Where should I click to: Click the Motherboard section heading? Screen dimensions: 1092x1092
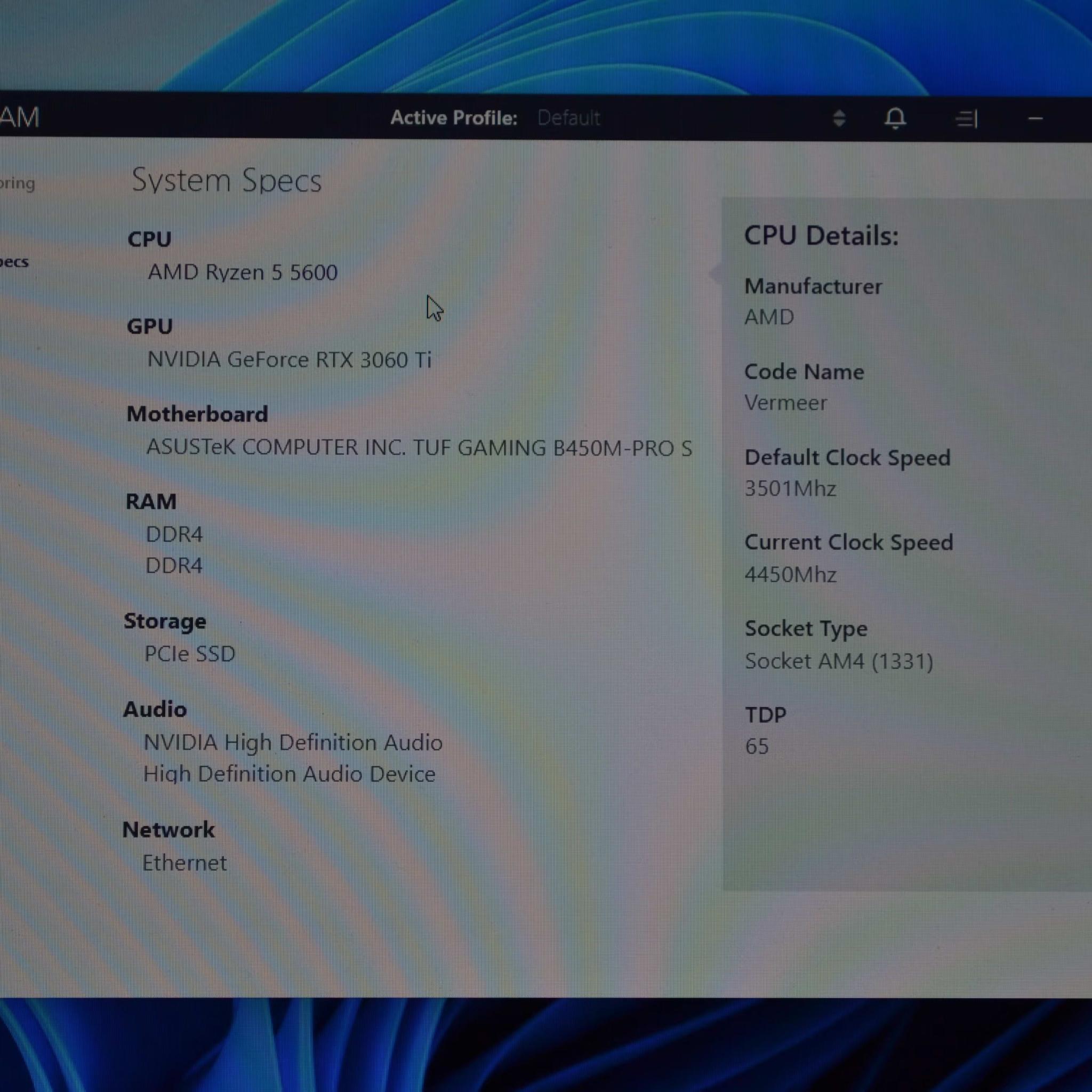[x=197, y=414]
